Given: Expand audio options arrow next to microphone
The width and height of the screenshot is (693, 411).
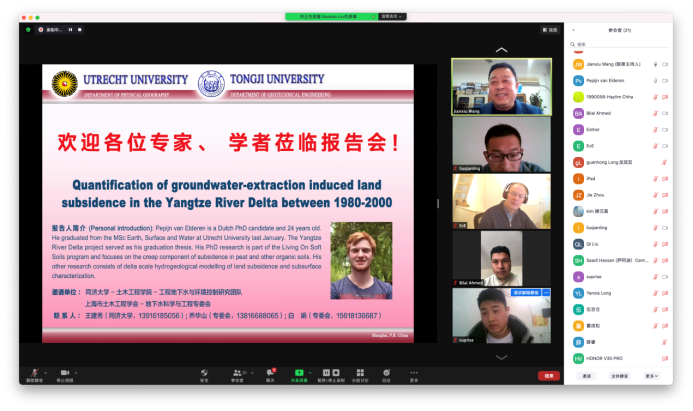Looking at the screenshot, I should pyautogui.click(x=46, y=373).
